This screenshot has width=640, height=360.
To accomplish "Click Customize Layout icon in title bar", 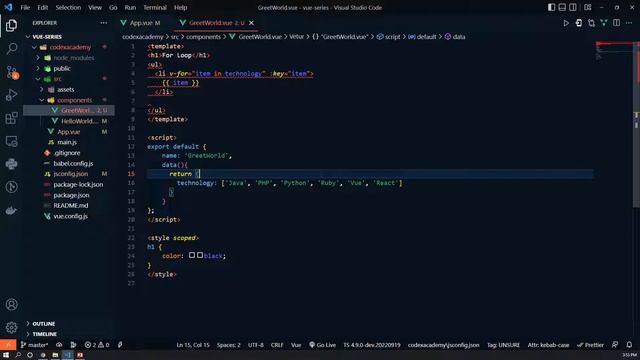I will tap(588, 7).
